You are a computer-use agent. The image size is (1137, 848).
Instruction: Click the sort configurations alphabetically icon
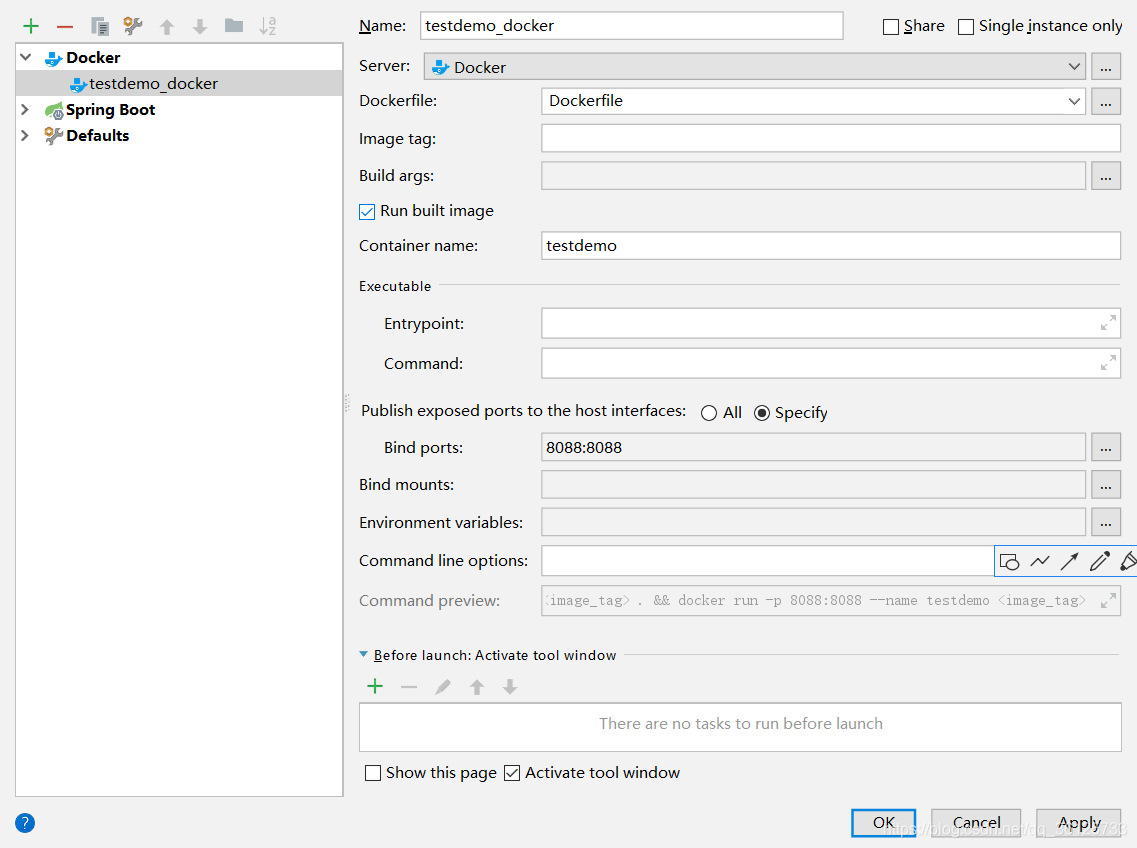click(x=267, y=26)
